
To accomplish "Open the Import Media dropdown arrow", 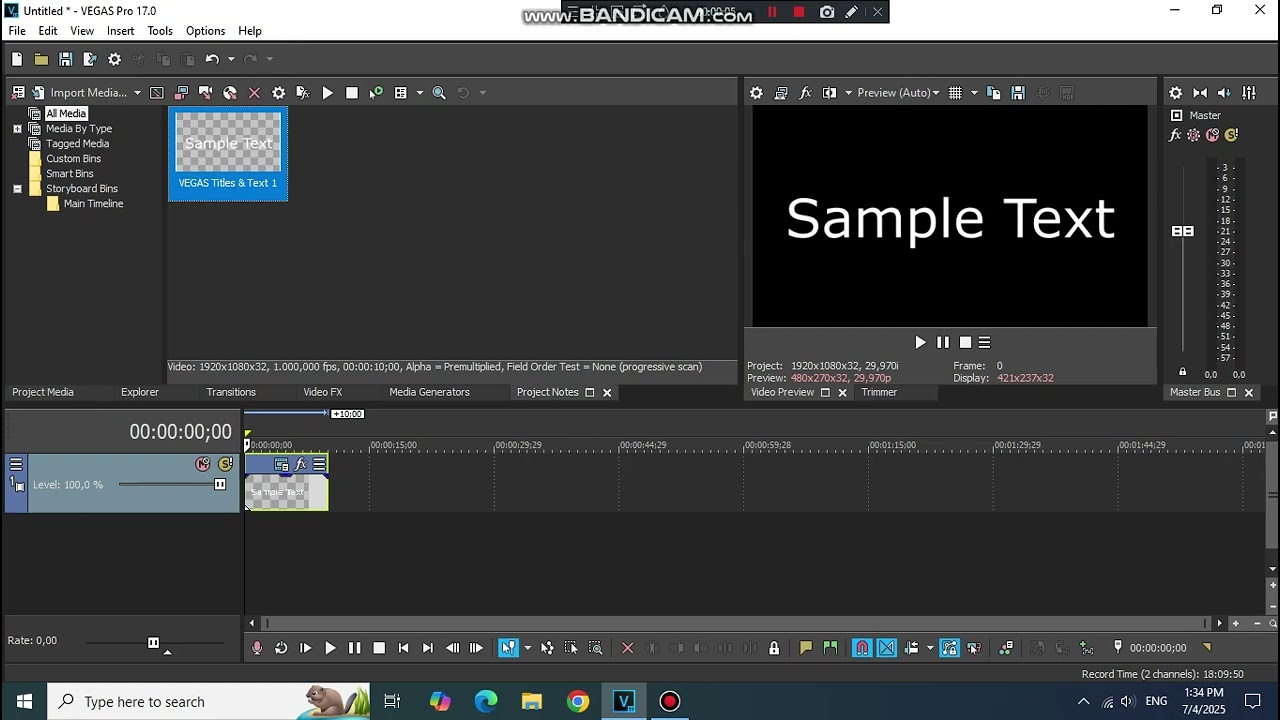I will click(x=137, y=93).
